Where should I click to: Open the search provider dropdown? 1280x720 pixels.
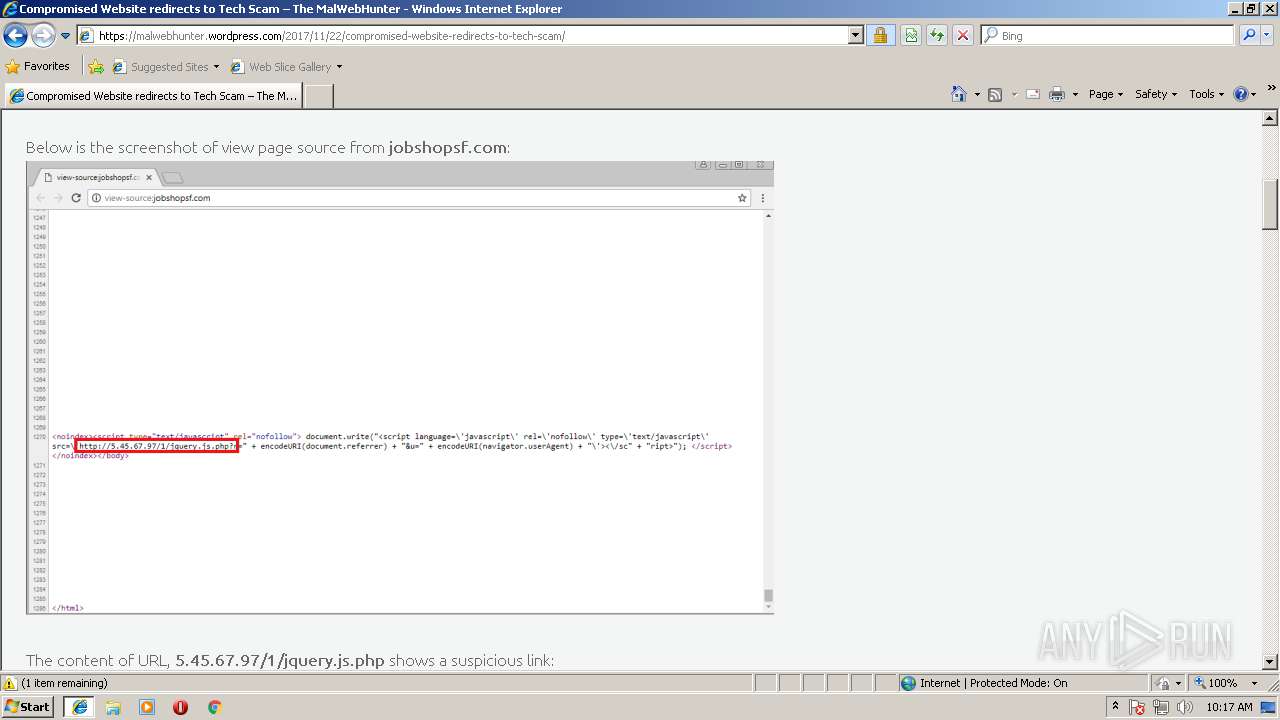(1268, 36)
